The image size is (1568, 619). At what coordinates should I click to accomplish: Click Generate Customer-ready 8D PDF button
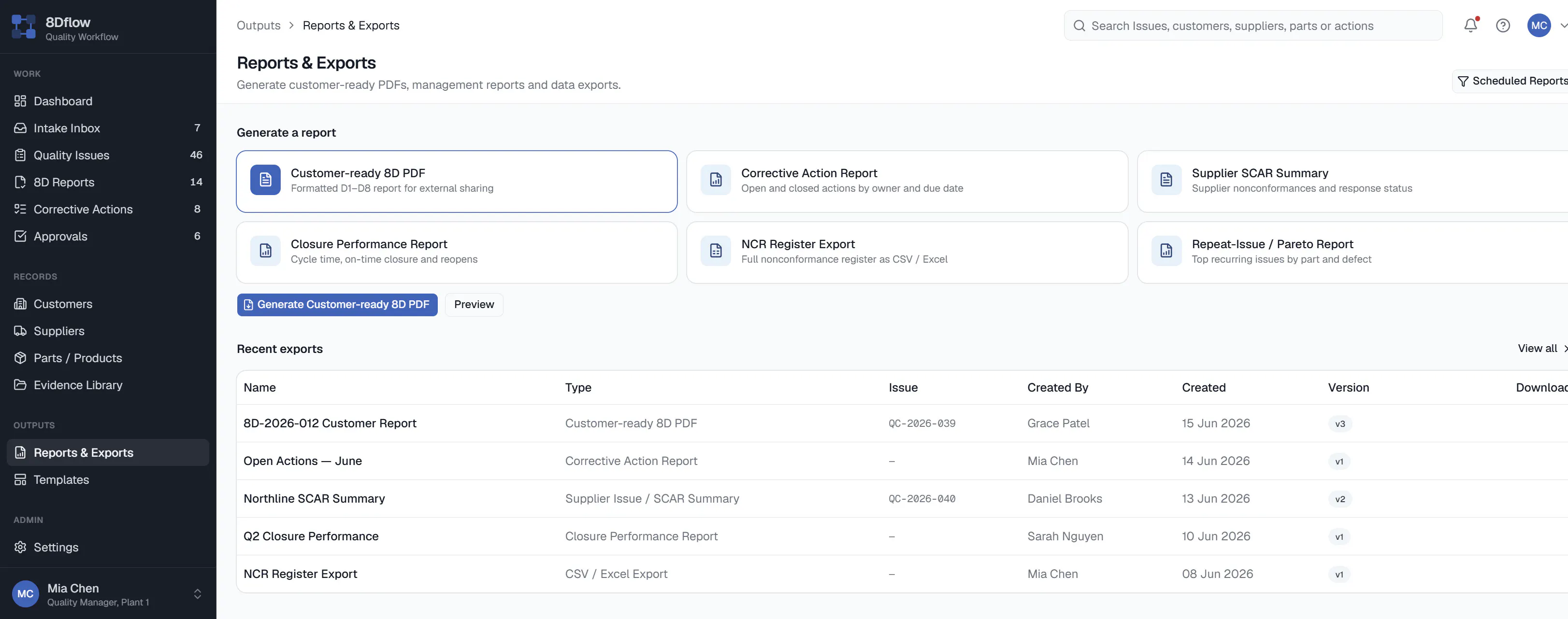(x=337, y=305)
